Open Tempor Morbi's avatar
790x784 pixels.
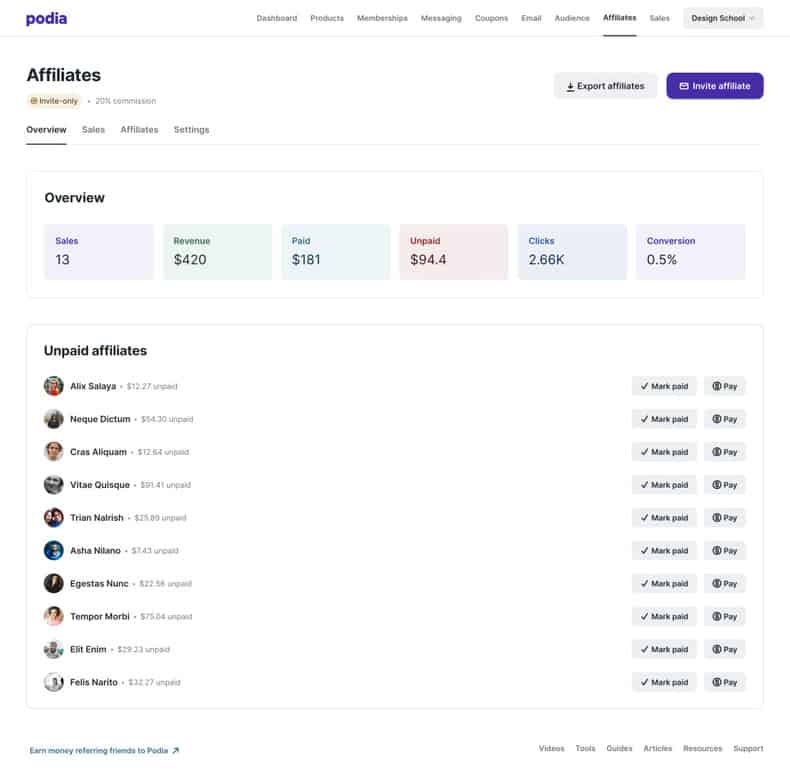[53, 616]
